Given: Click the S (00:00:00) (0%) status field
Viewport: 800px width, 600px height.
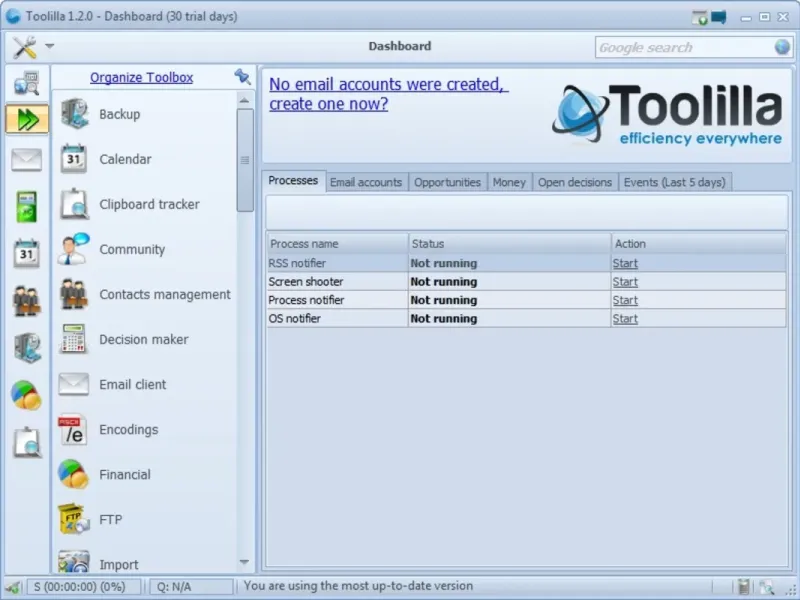Looking at the screenshot, I should click(84, 587).
